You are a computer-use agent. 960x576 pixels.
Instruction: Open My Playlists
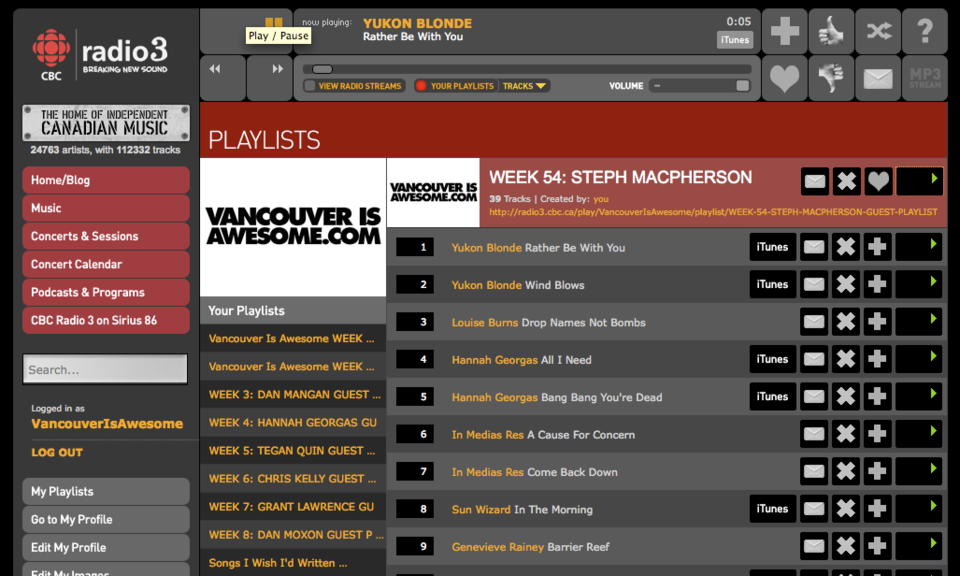106,492
